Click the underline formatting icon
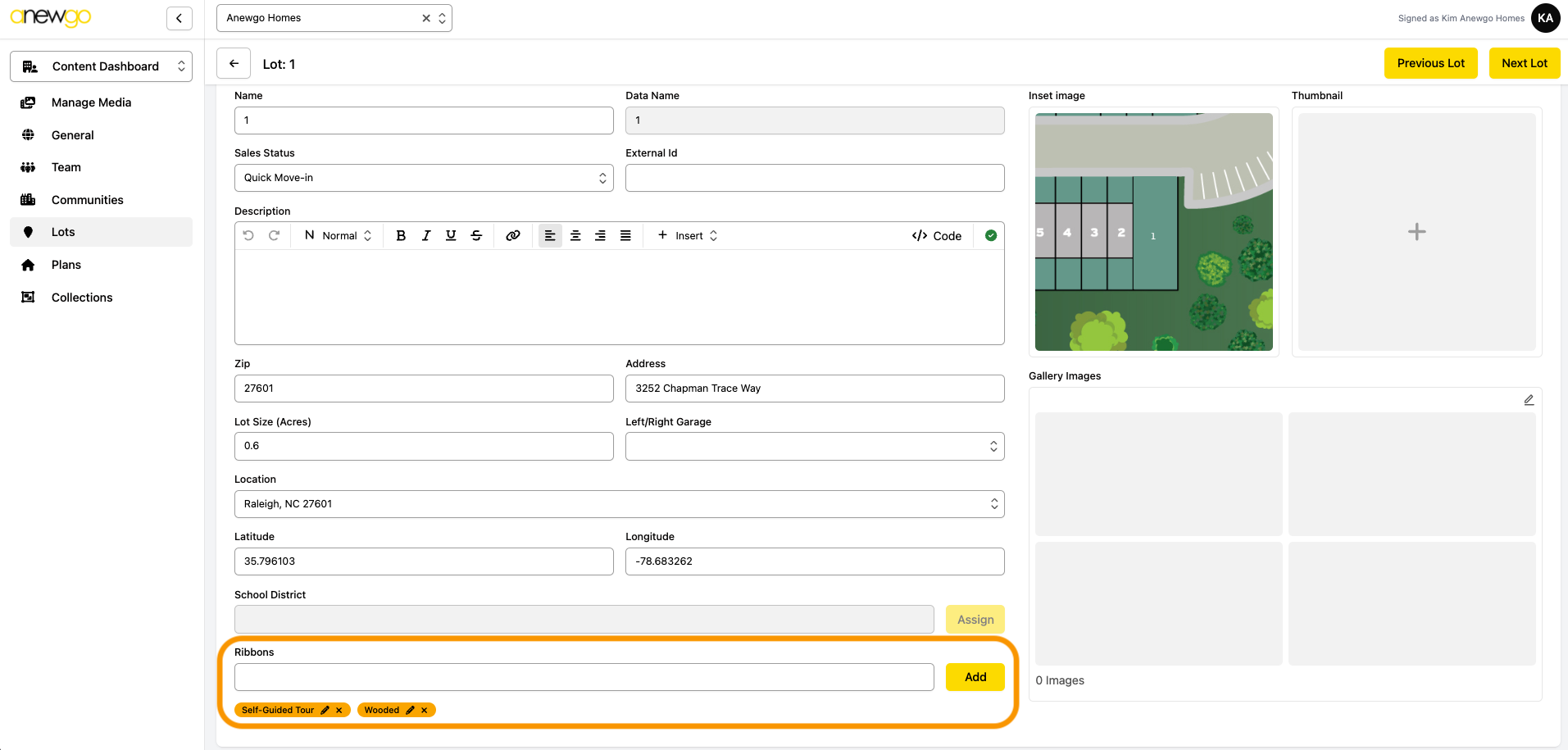 point(451,236)
